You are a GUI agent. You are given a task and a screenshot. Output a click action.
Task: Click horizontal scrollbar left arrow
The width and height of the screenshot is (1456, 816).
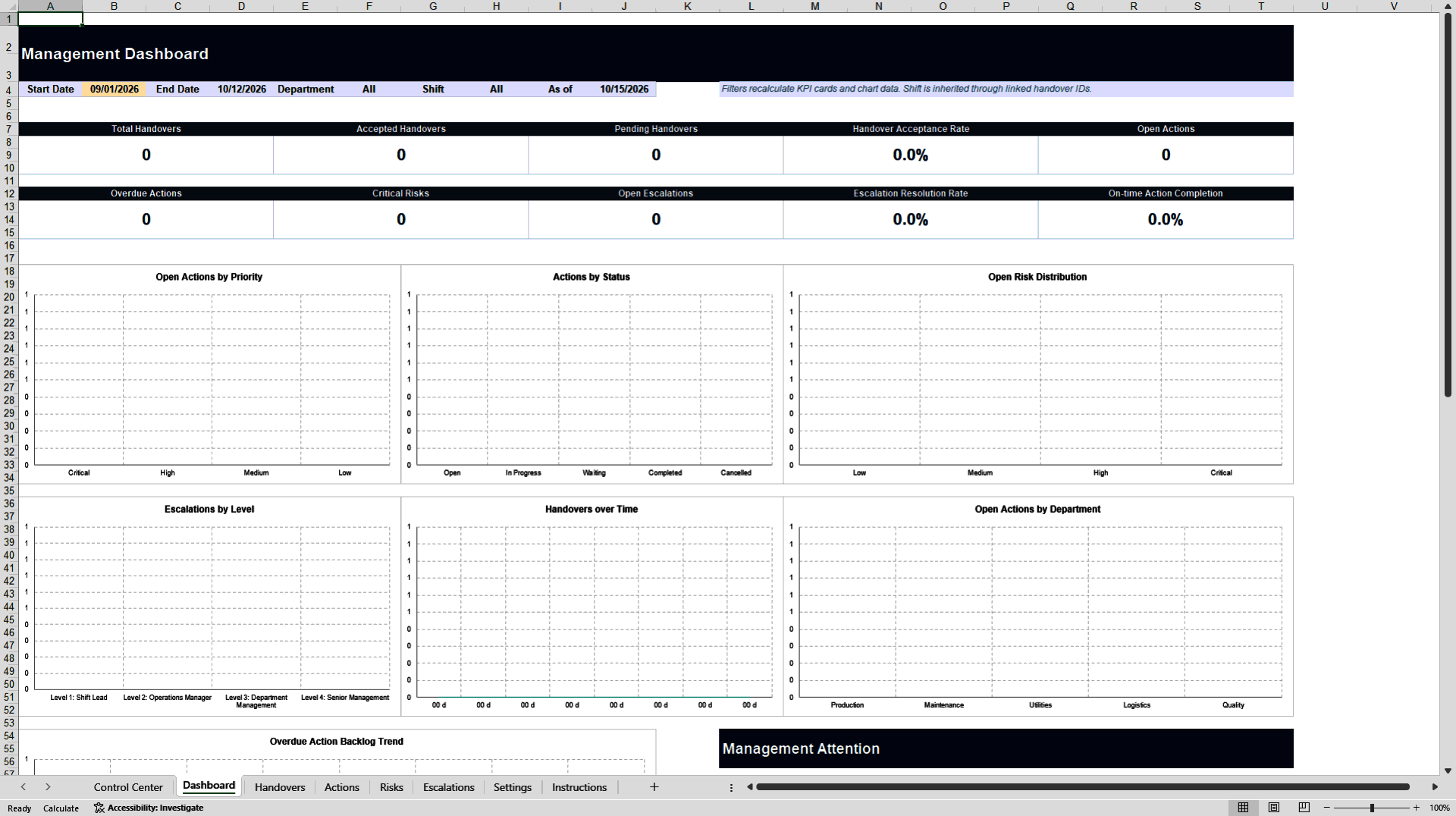tap(749, 787)
